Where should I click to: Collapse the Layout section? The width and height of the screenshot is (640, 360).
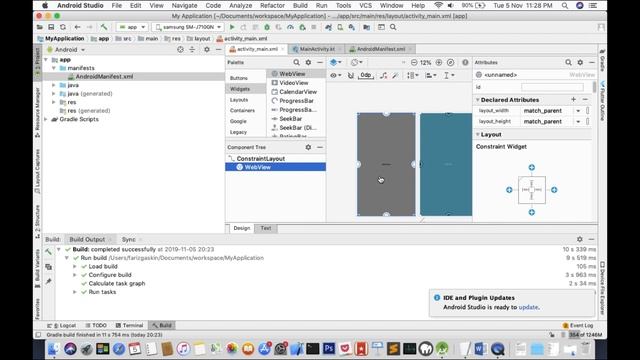point(478,134)
